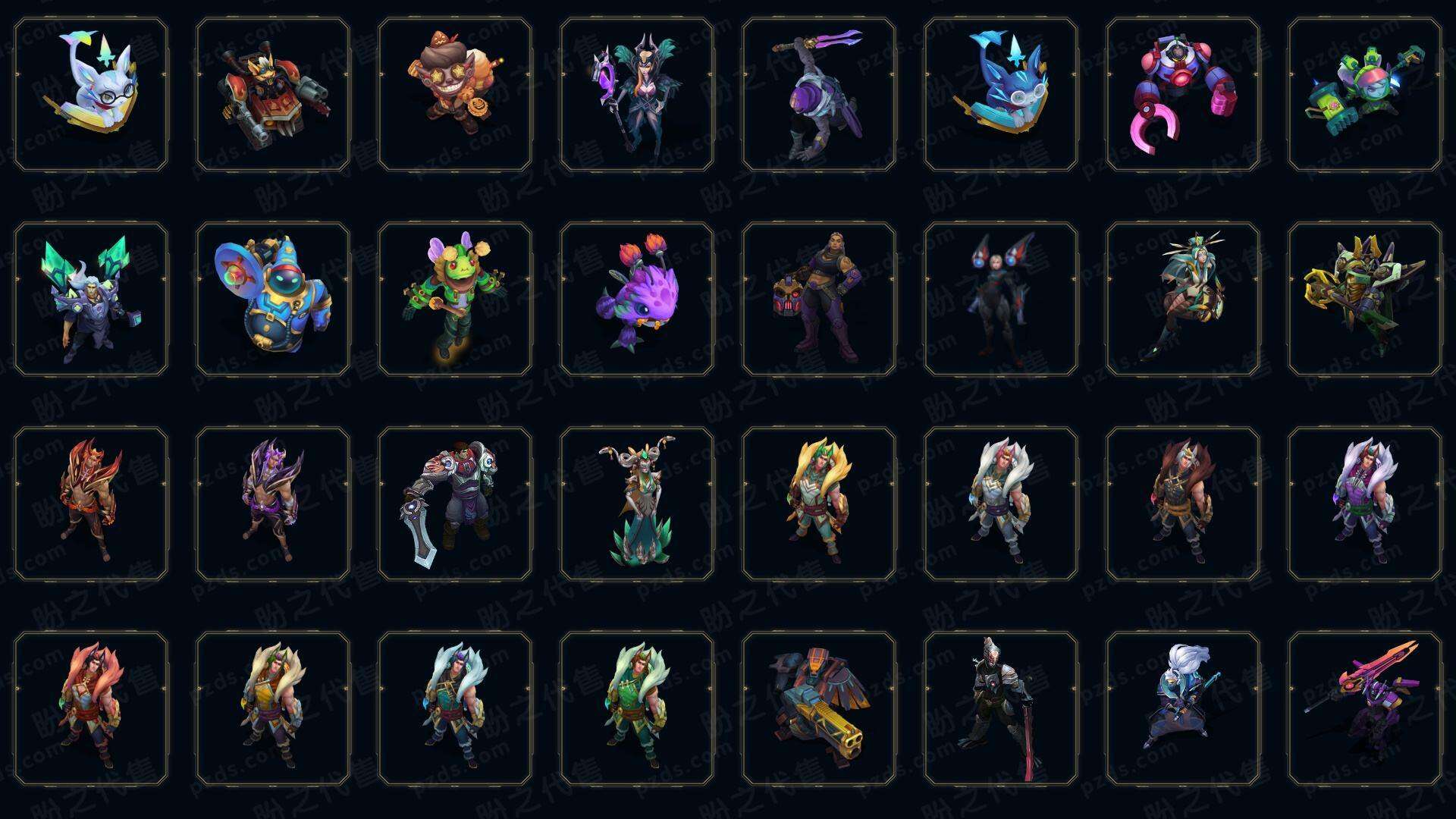
Task: Choose the armored fighter with large curved blade
Action: click(455, 504)
